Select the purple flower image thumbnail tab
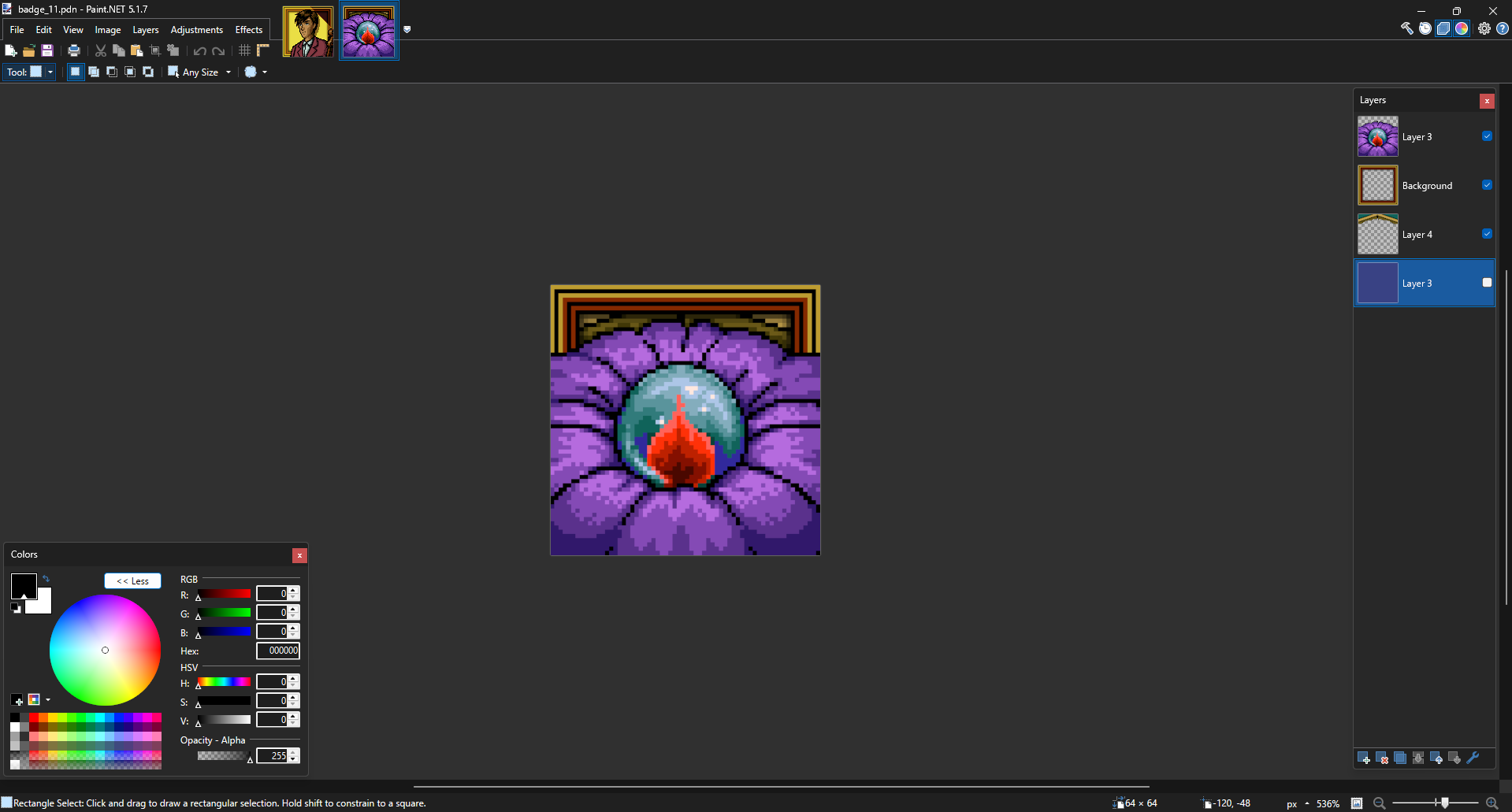The height and width of the screenshot is (812, 1512). pyautogui.click(x=369, y=32)
